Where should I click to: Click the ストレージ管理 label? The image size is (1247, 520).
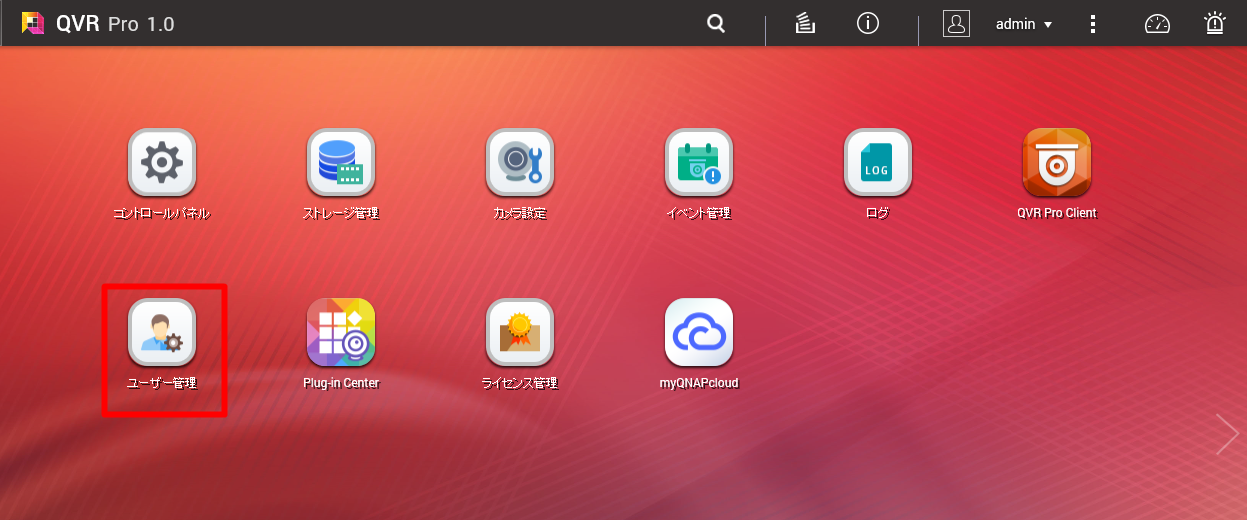(341, 213)
